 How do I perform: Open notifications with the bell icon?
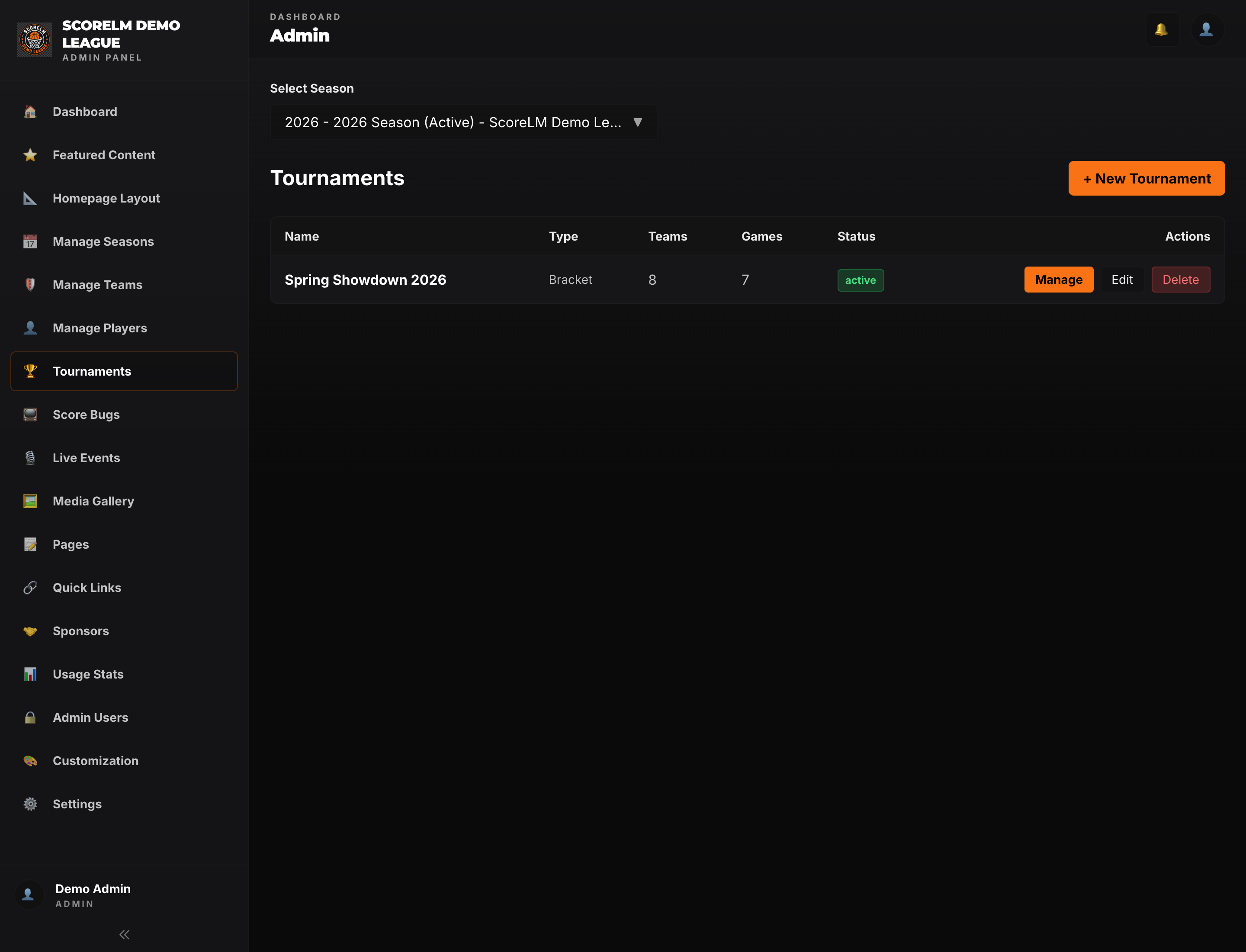(x=1162, y=29)
